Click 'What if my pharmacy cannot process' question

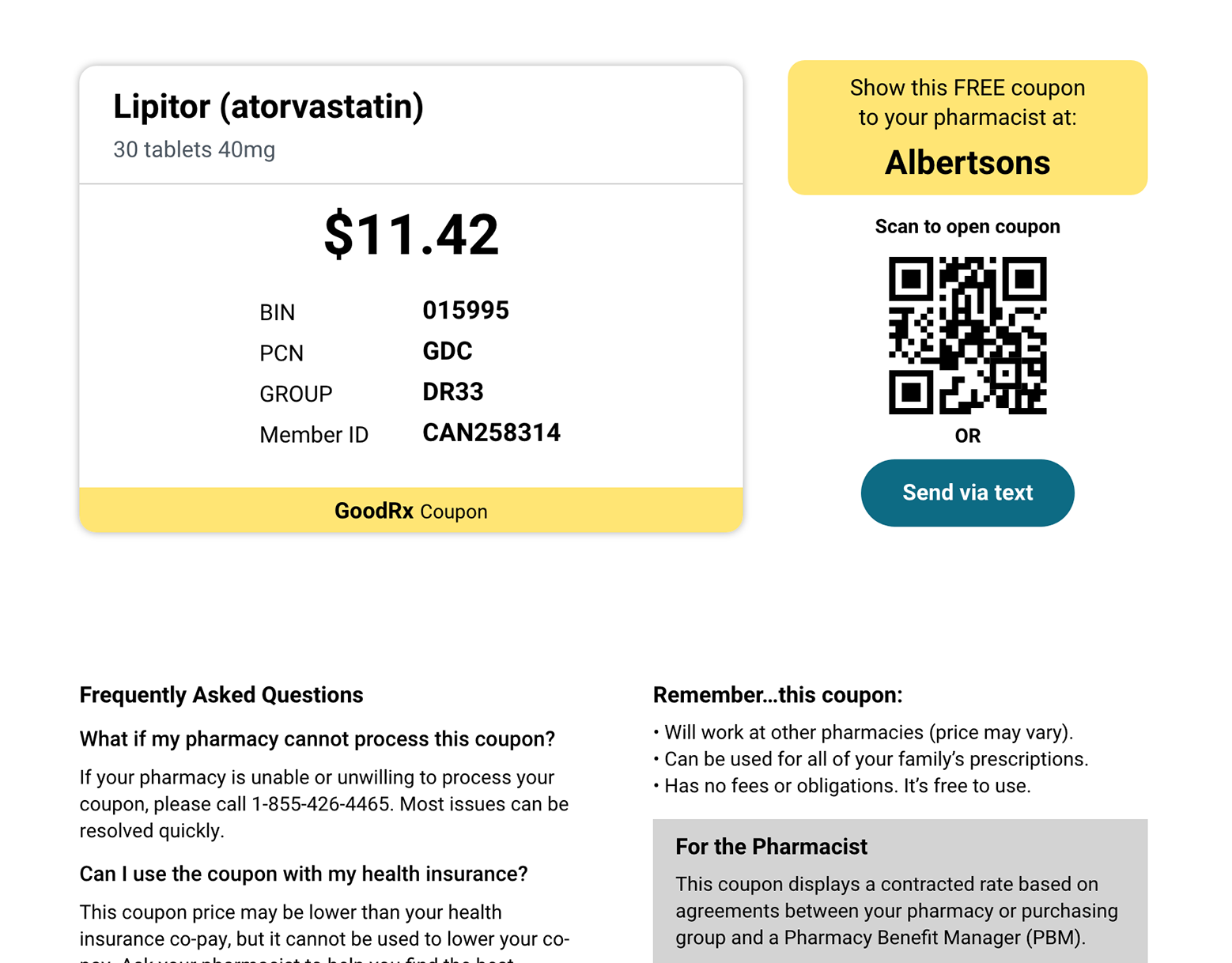point(317,739)
